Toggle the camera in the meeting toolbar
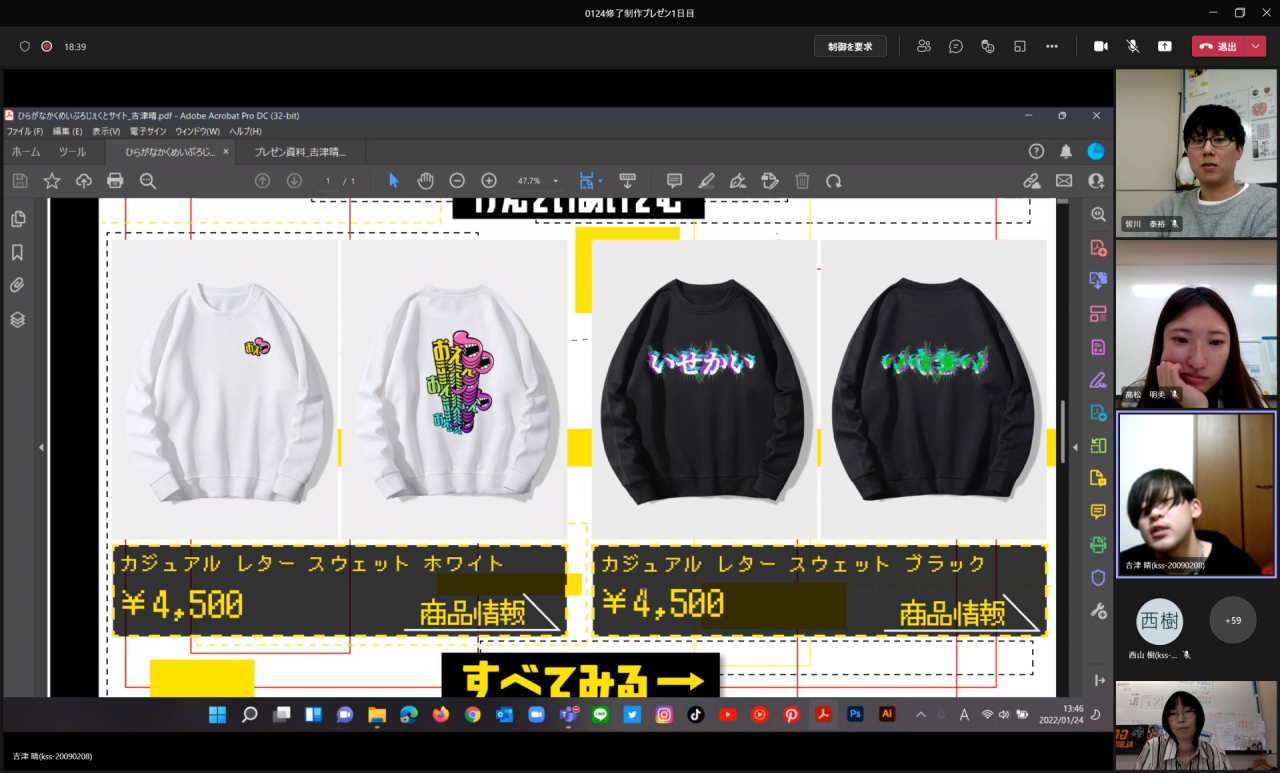The width and height of the screenshot is (1280, 773). [x=1101, y=46]
